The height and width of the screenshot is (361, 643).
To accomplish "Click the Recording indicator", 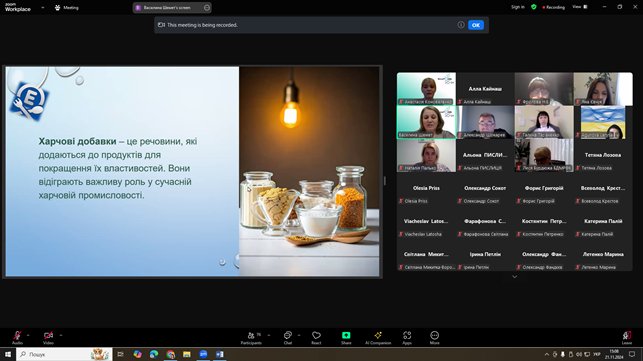I will [x=554, y=7].
